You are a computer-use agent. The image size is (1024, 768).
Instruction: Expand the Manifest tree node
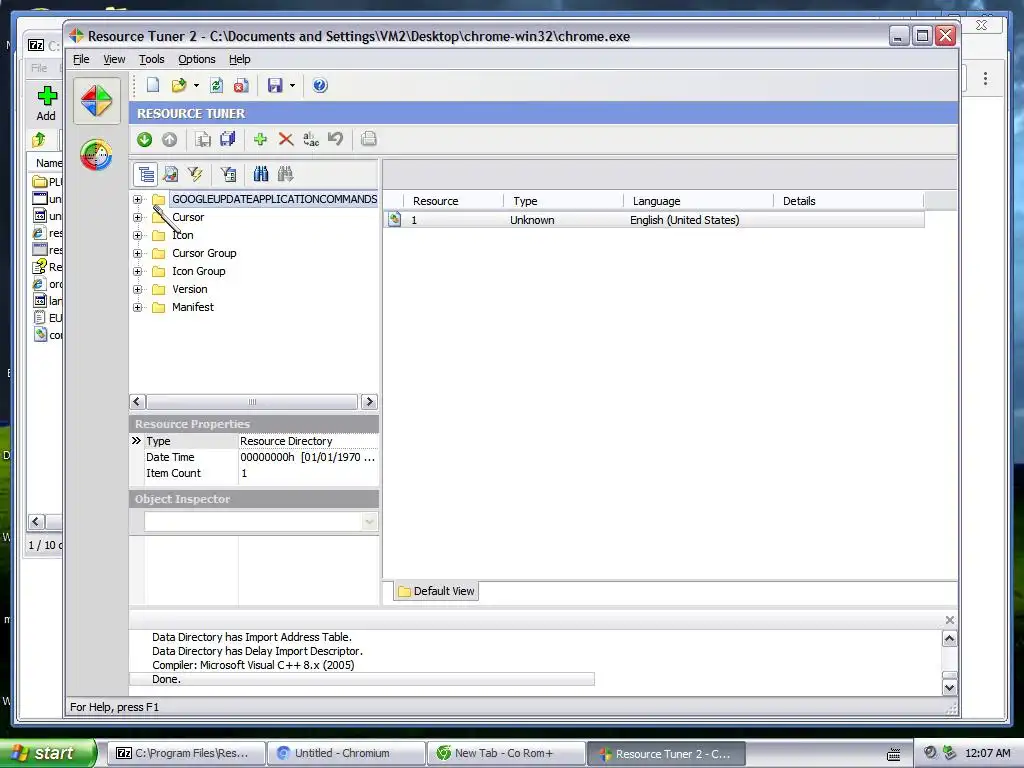tap(137, 307)
